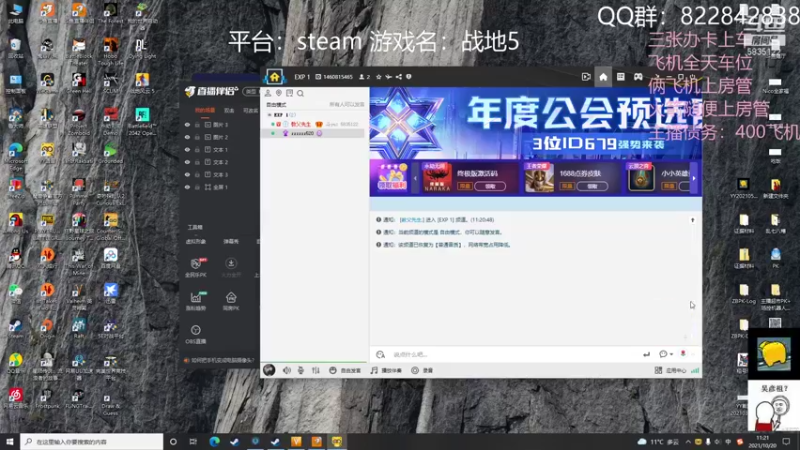The height and width of the screenshot is (450, 800).
Task: Open the app center button
Action: pyautogui.click(x=670, y=370)
